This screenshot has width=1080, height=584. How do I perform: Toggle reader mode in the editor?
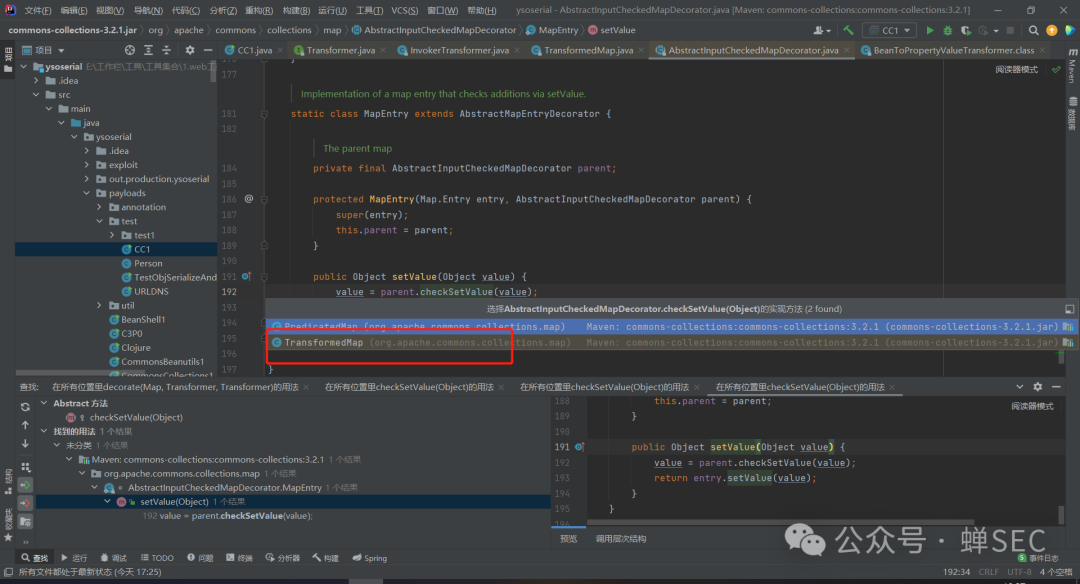click(x=1016, y=70)
